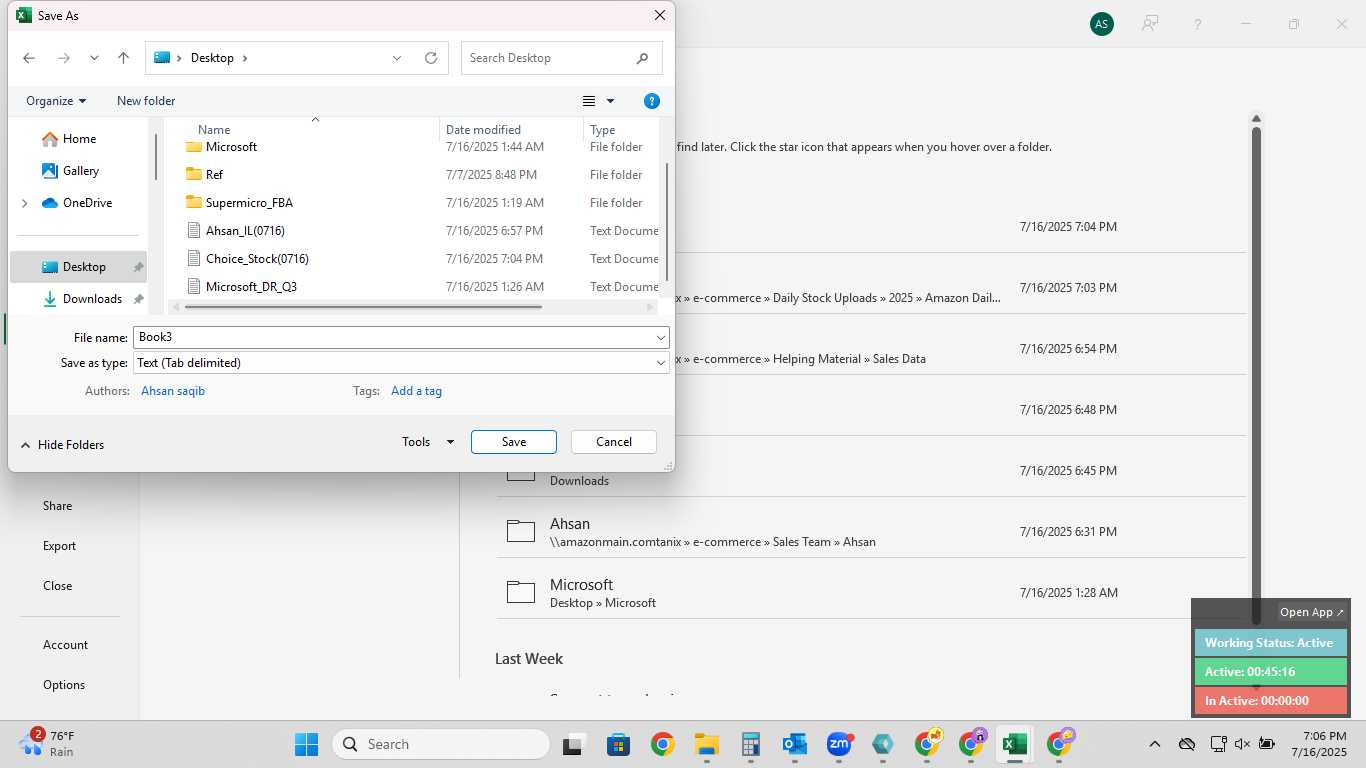Sort by the Date modified column

[483, 130]
